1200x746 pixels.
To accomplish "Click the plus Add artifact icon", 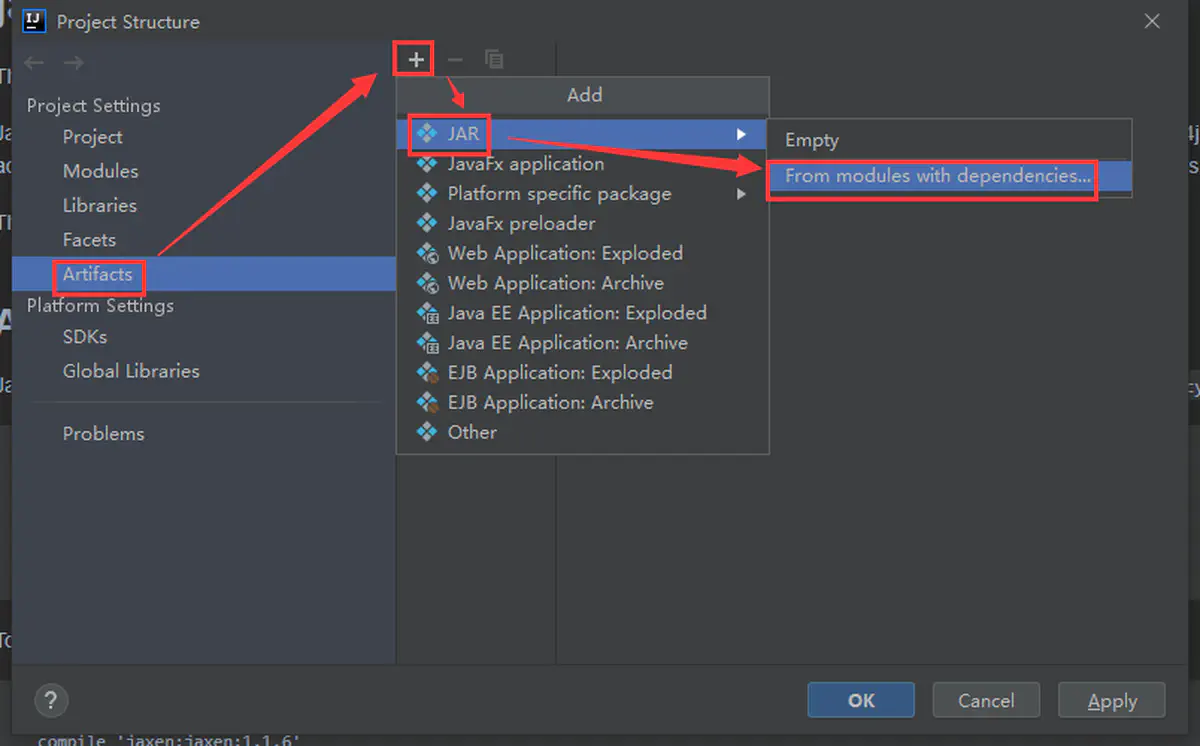I will [x=416, y=60].
